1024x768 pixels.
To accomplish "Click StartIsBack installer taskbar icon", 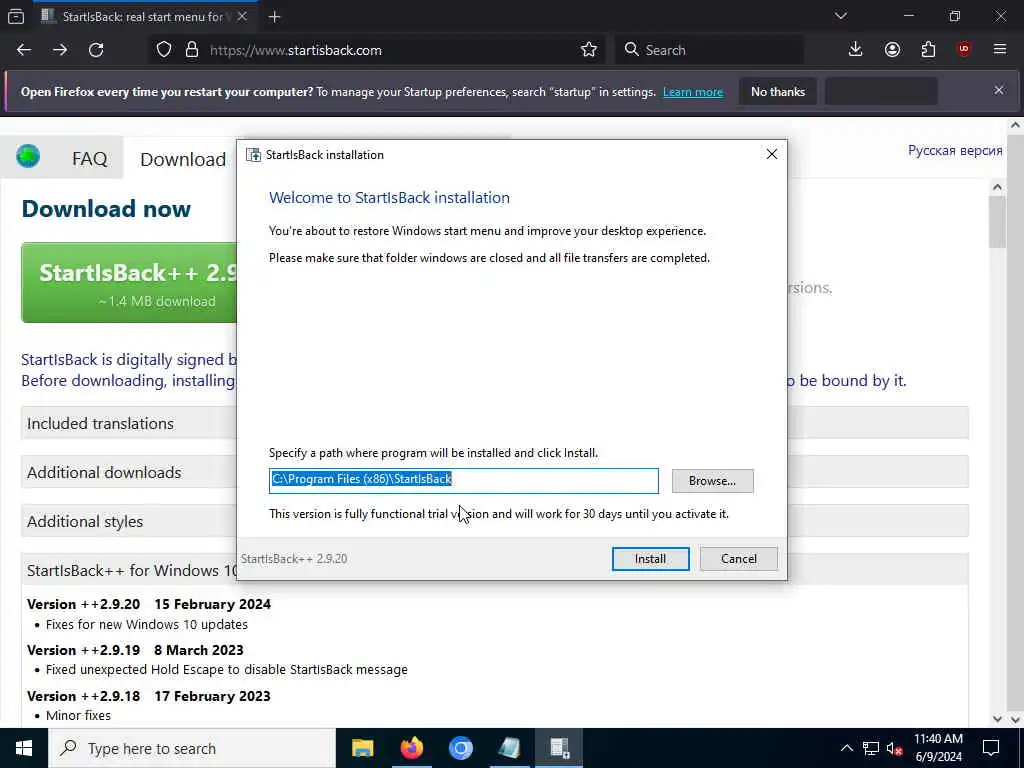I will 559,748.
